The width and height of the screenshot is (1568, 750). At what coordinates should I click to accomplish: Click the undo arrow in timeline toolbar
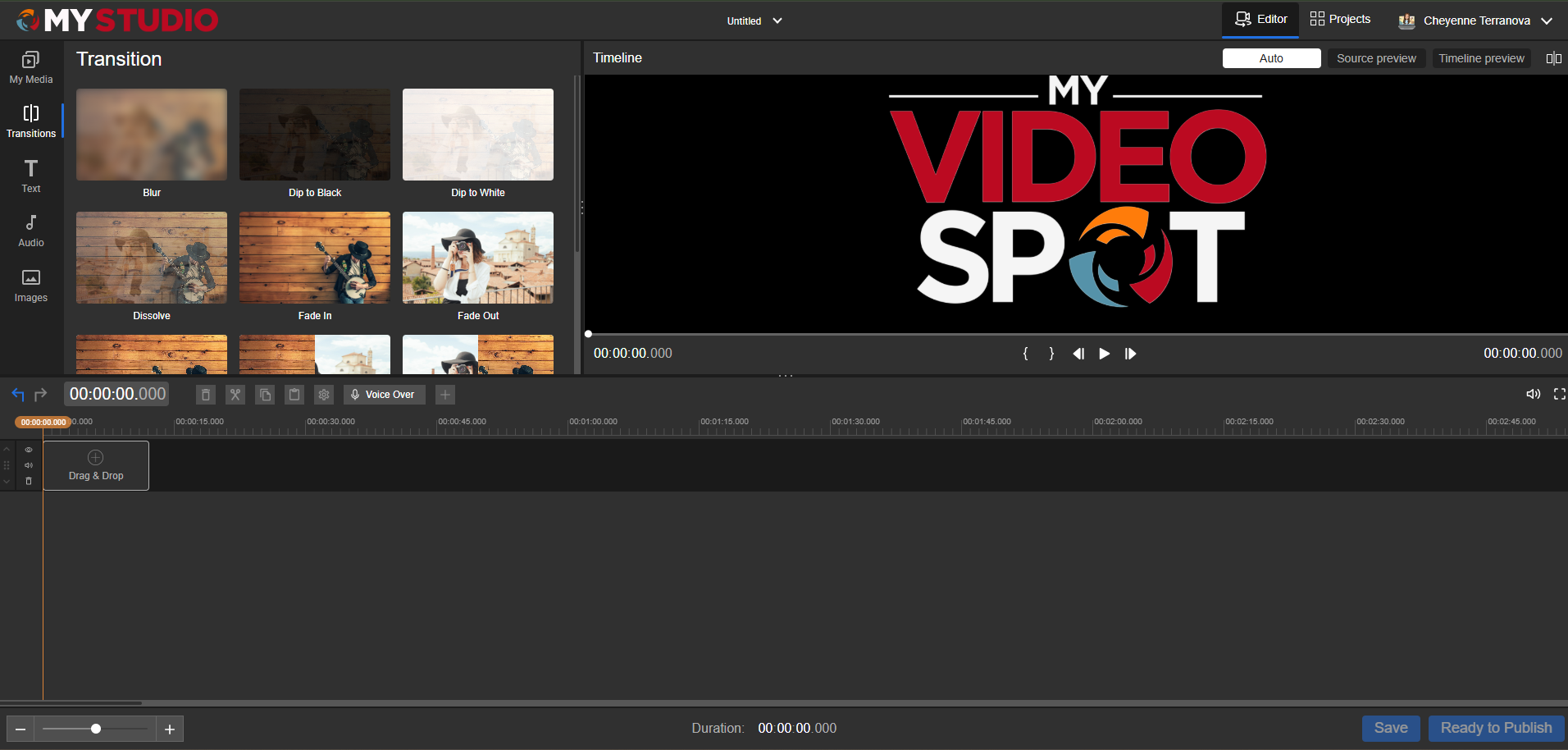(x=18, y=395)
